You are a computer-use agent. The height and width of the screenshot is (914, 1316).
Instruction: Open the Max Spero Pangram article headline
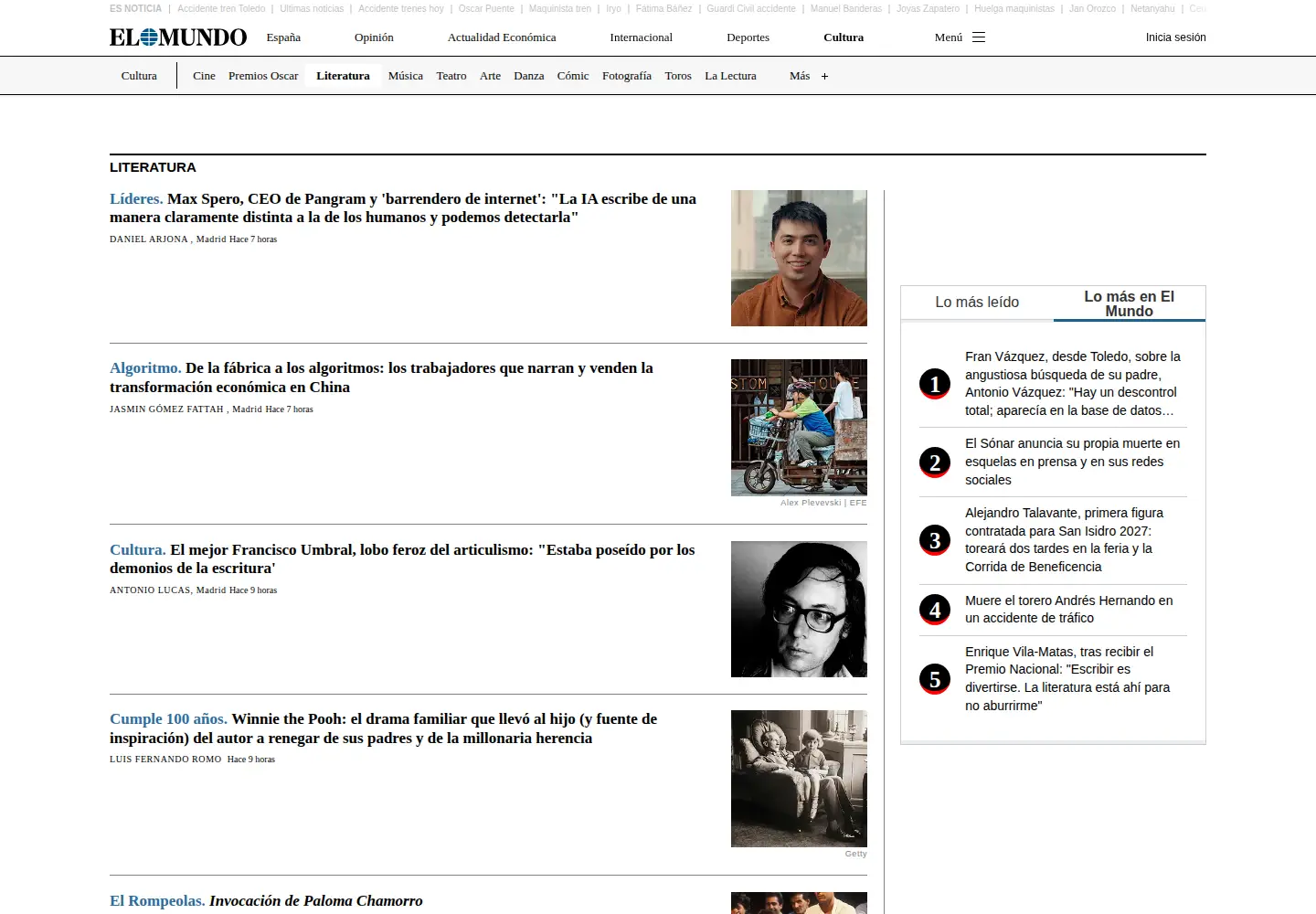[x=403, y=208]
